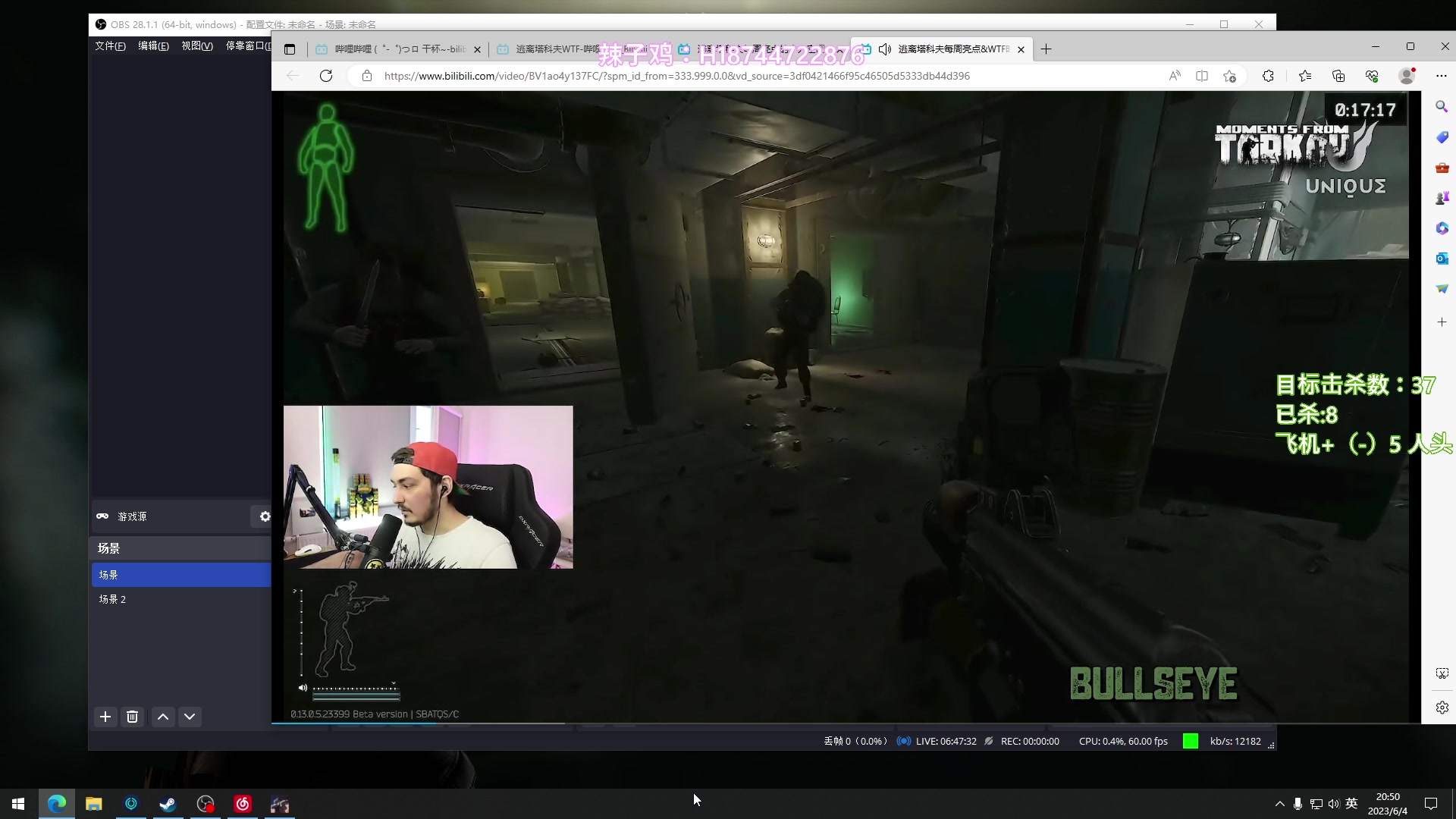This screenshot has height=819, width=1456.
Task: Open Edge sidebar Tools briefcase
Action: (1442, 168)
